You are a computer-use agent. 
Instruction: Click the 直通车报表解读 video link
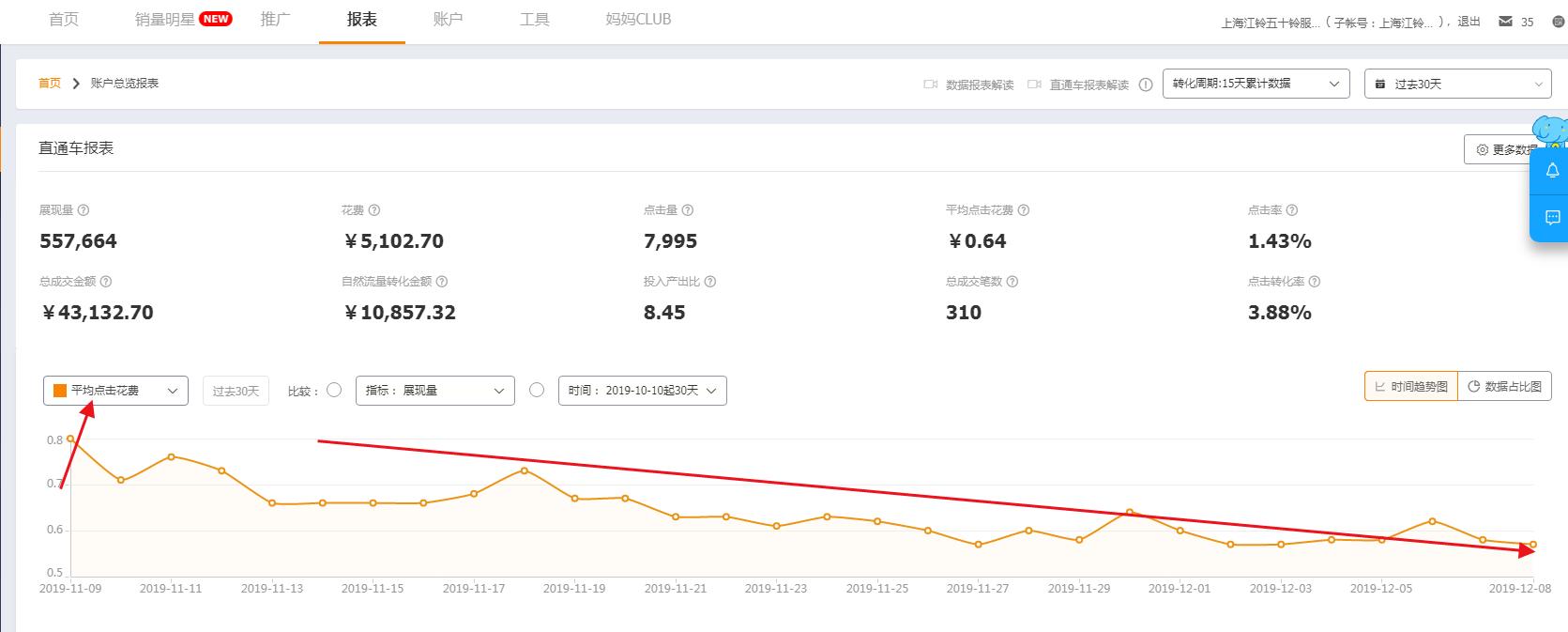click(x=1088, y=85)
